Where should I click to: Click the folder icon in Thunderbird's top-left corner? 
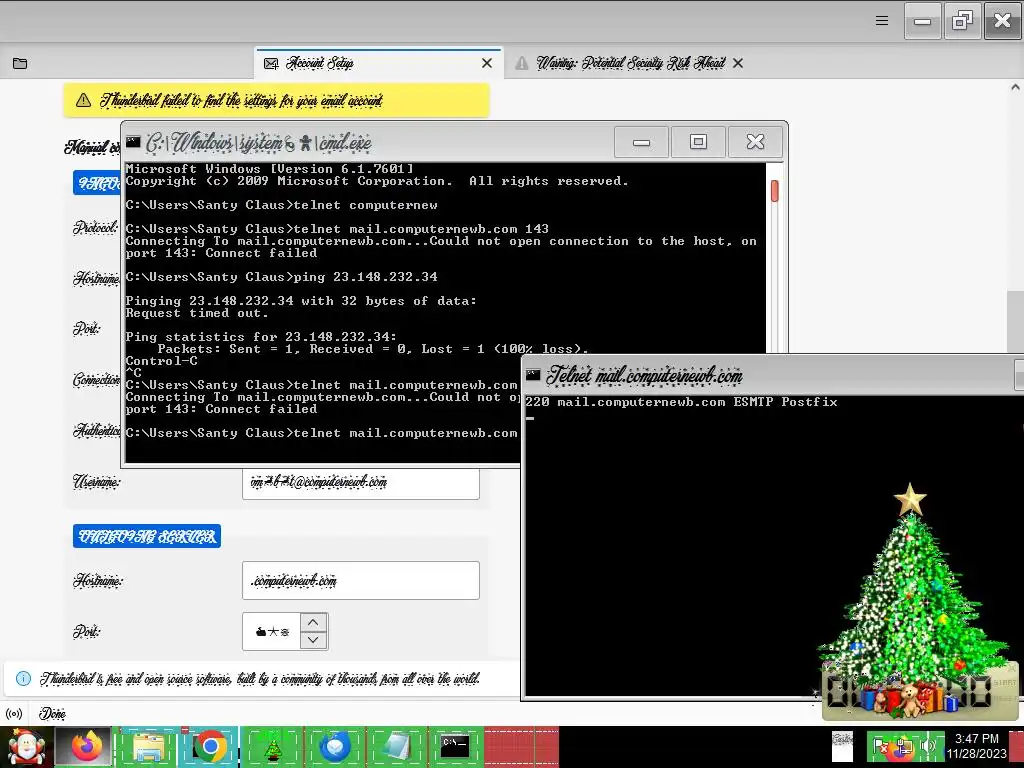pyautogui.click(x=20, y=63)
